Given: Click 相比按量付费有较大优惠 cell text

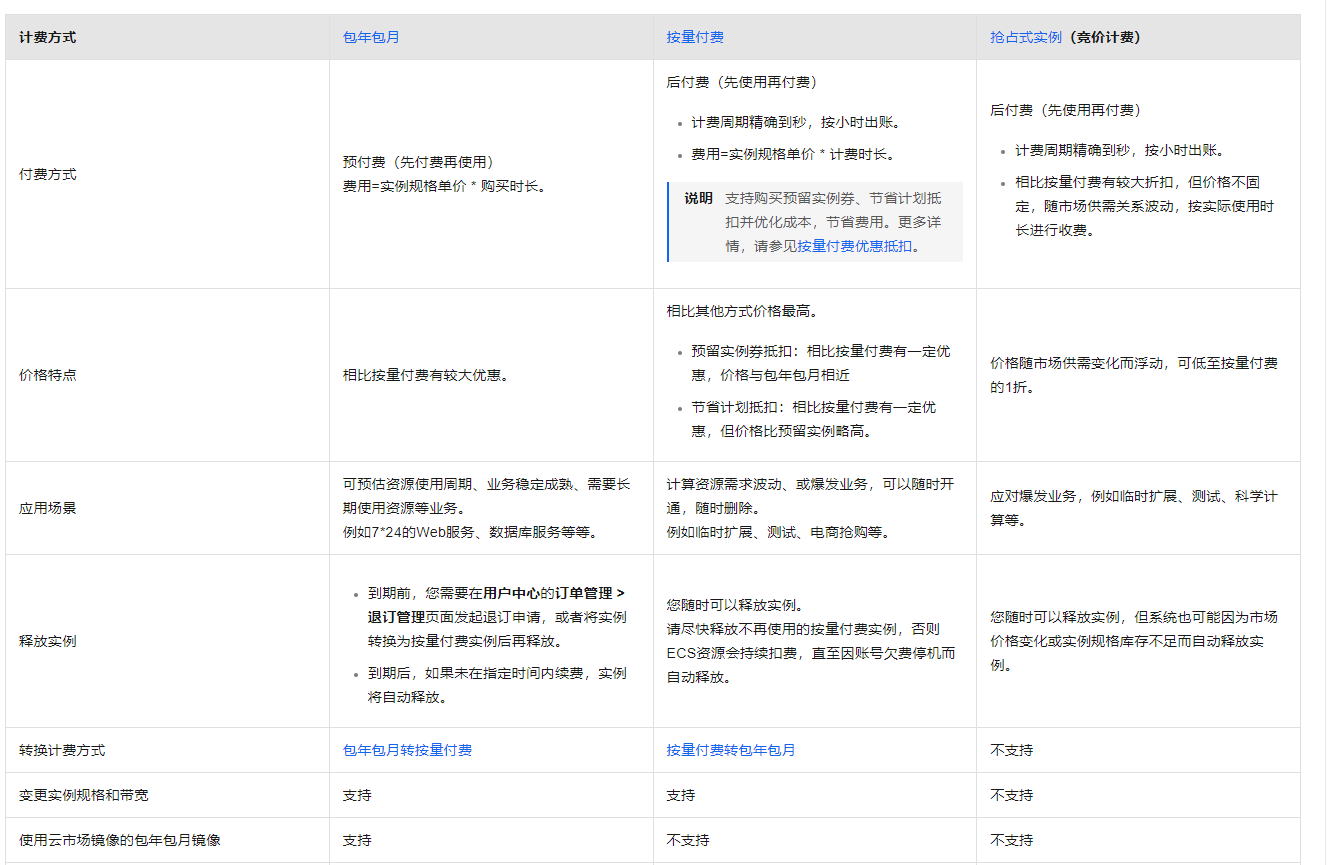Looking at the screenshot, I should [x=426, y=375].
